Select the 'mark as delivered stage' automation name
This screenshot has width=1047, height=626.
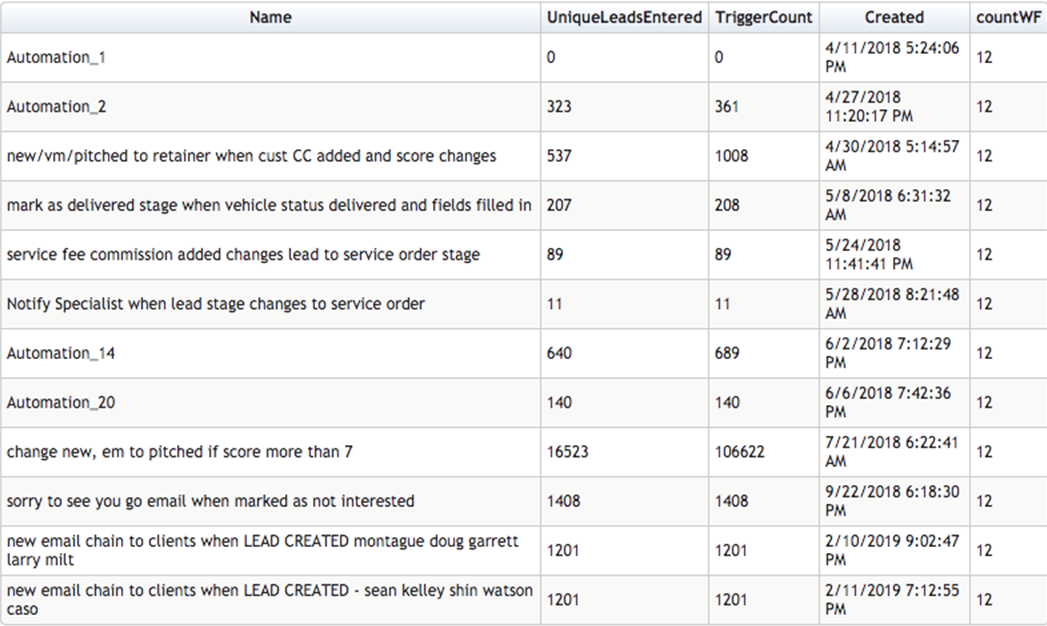tap(269, 205)
